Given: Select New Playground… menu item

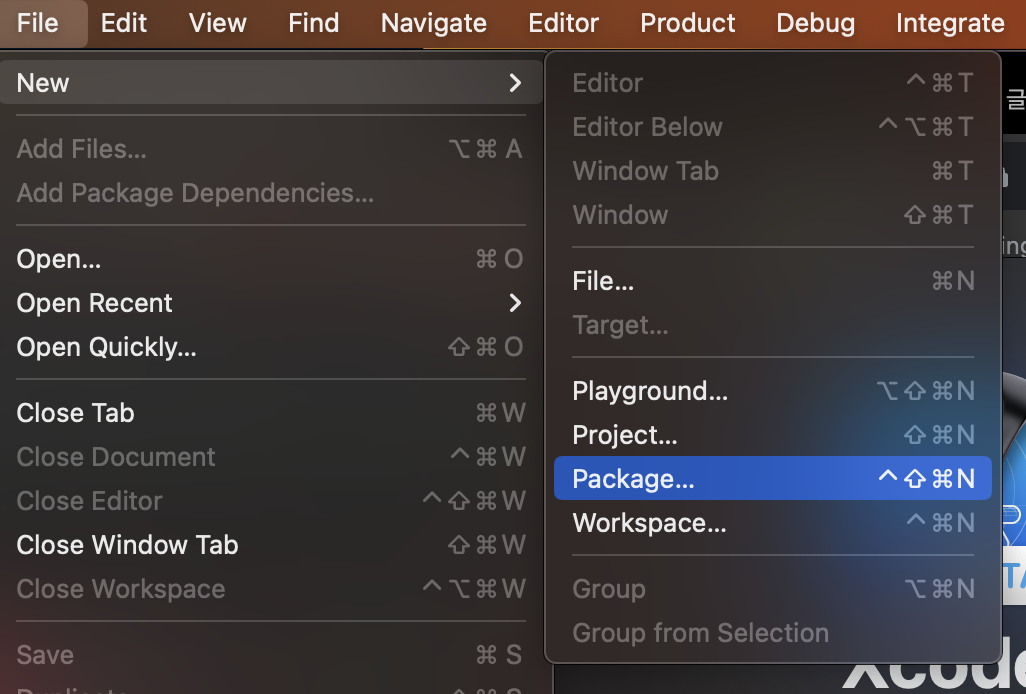Looking at the screenshot, I should [x=650, y=391].
